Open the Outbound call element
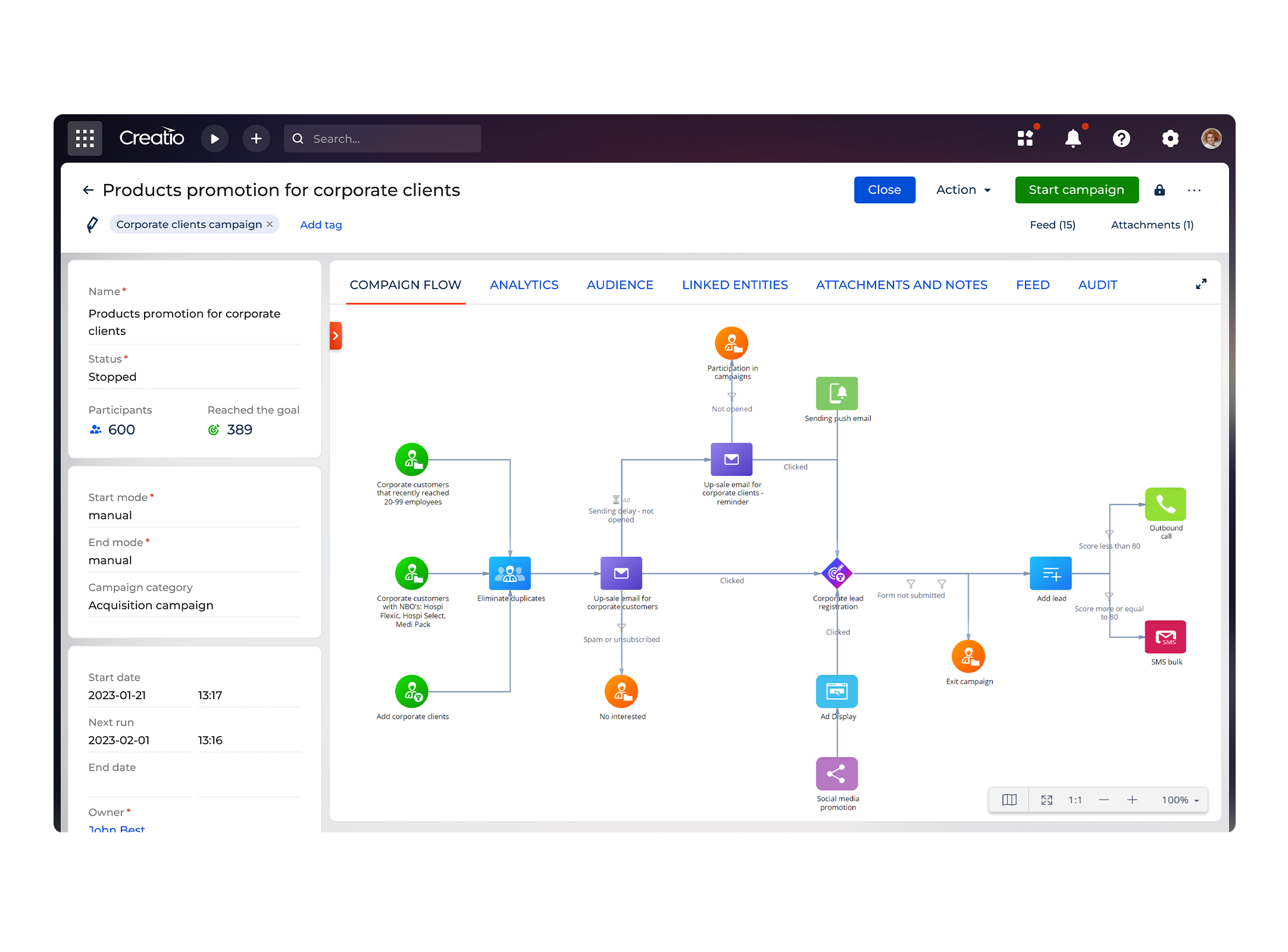1288x952 pixels. (1165, 504)
